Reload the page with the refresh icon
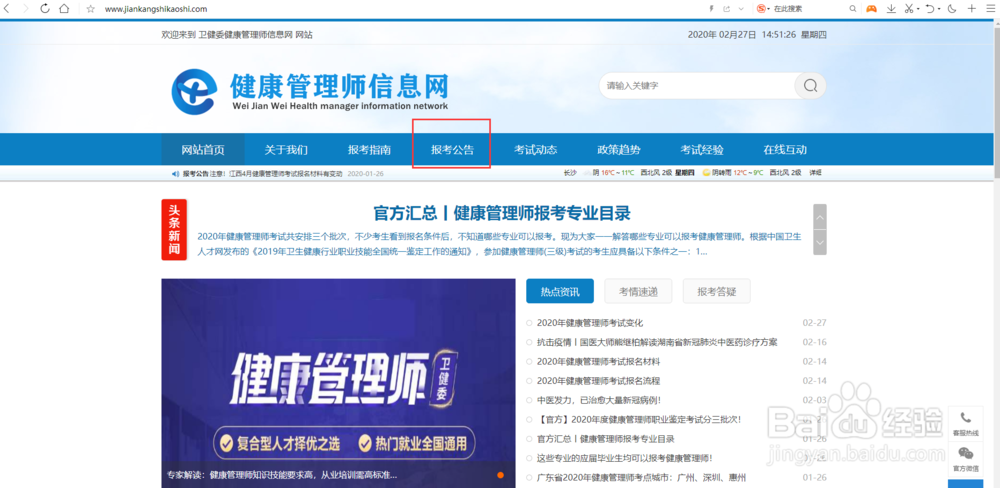Image resolution: width=1000 pixels, height=488 pixels. click(45, 9)
